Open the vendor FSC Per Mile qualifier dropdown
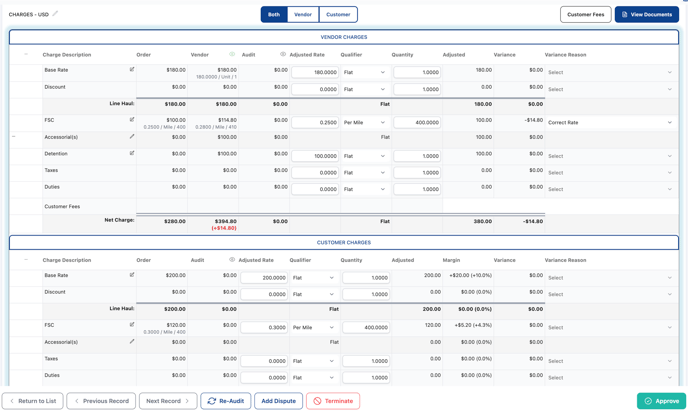Viewport: 688px width, 416px height. pos(364,123)
